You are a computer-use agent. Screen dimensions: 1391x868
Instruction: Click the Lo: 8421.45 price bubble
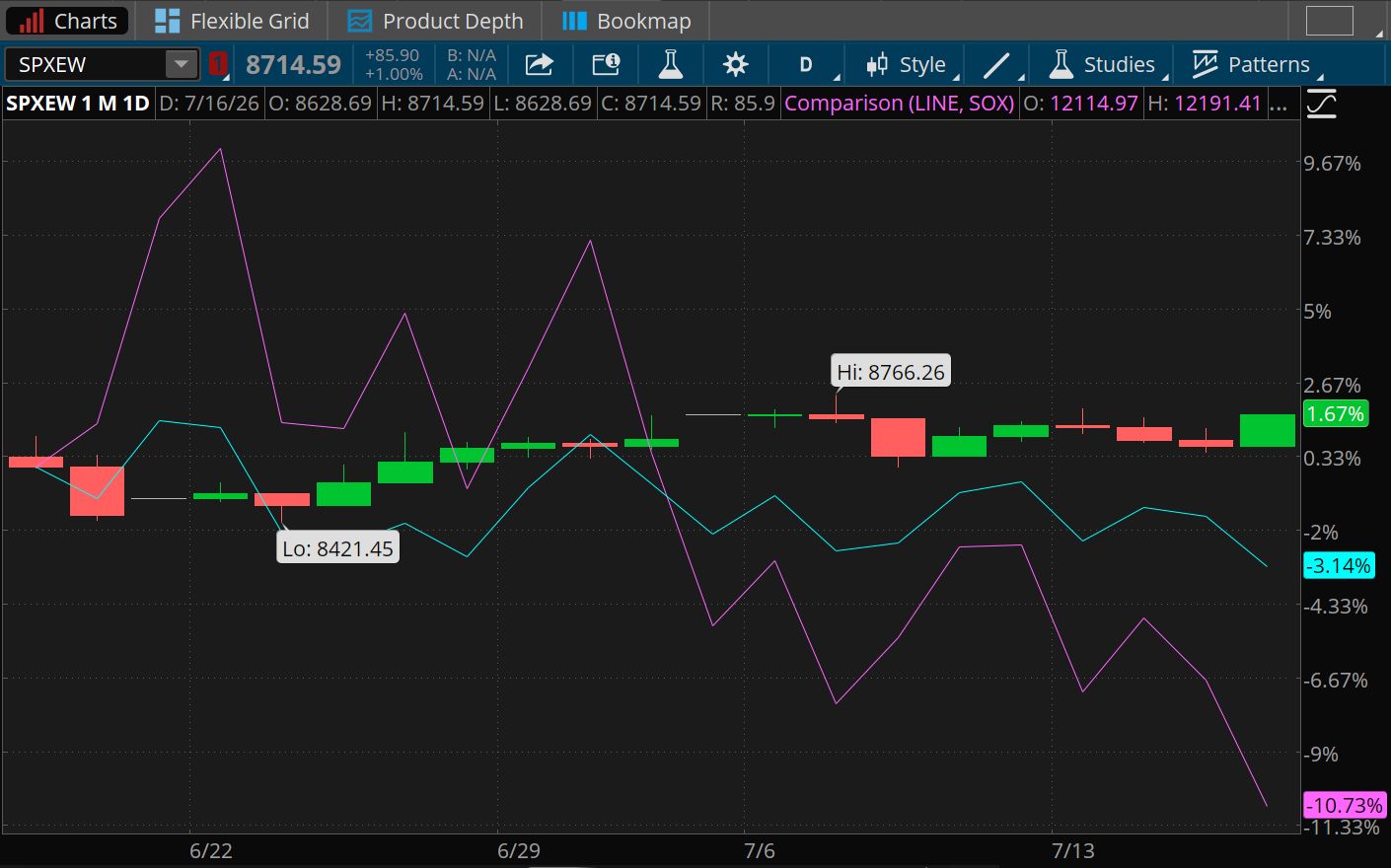coord(338,548)
